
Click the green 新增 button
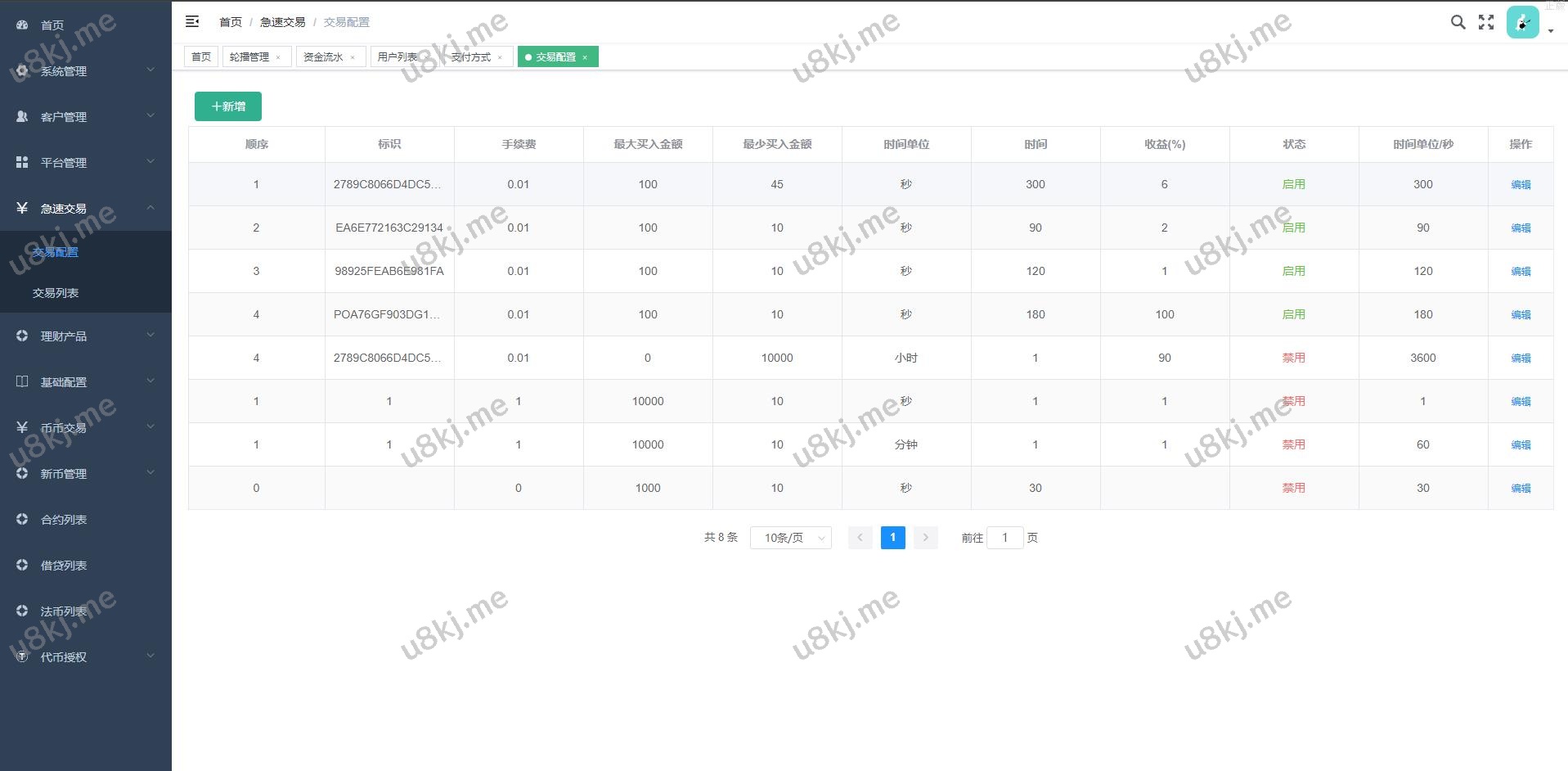click(x=228, y=106)
